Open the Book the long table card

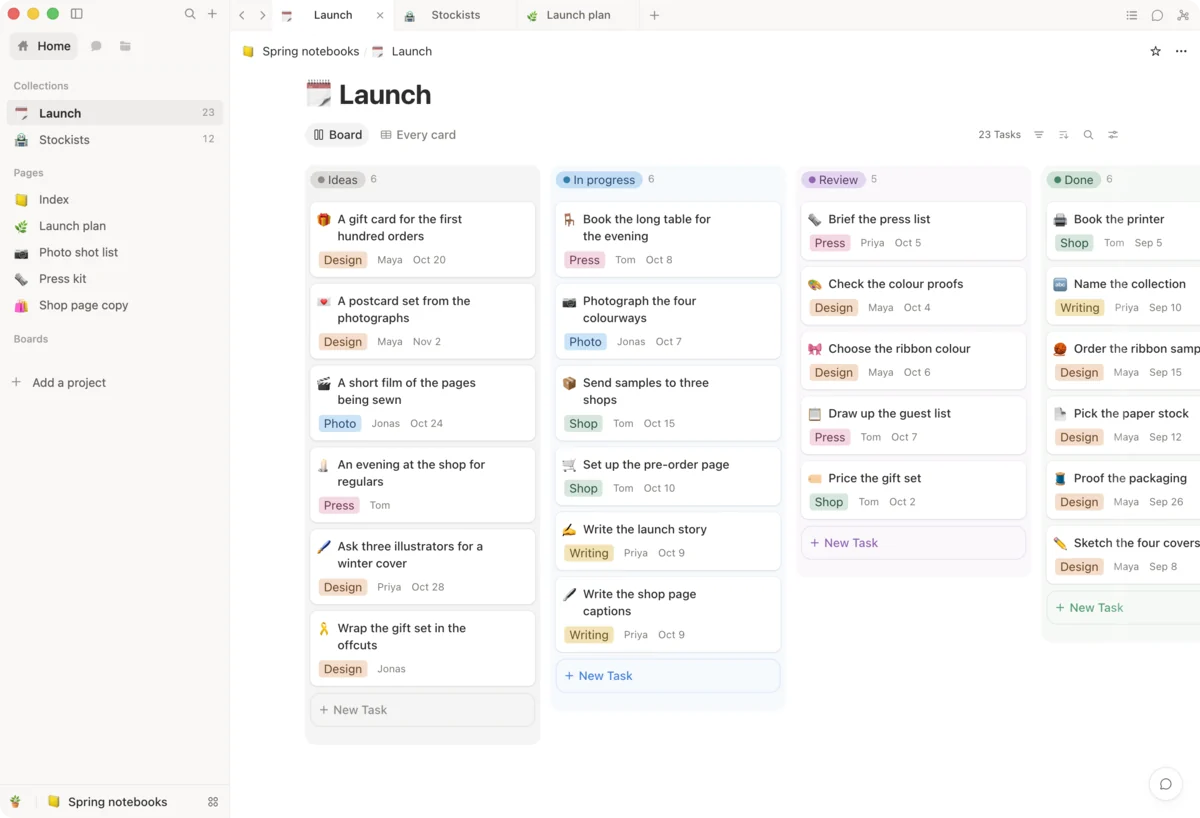point(668,239)
